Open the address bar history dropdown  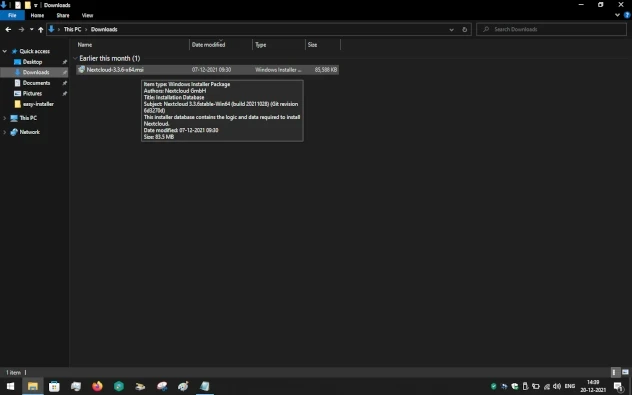[x=451, y=29]
